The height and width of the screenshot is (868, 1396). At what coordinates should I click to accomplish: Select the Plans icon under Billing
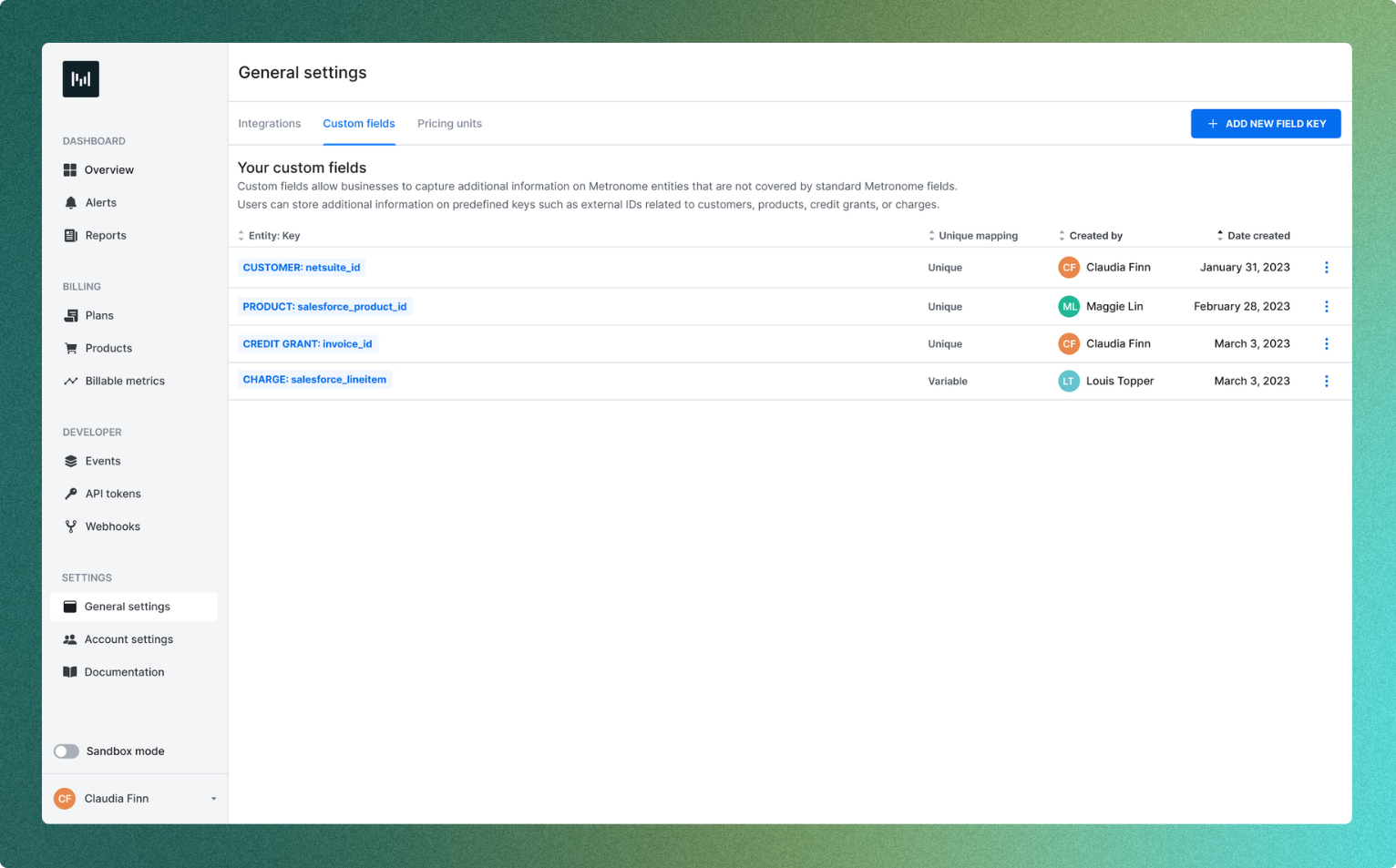71,315
